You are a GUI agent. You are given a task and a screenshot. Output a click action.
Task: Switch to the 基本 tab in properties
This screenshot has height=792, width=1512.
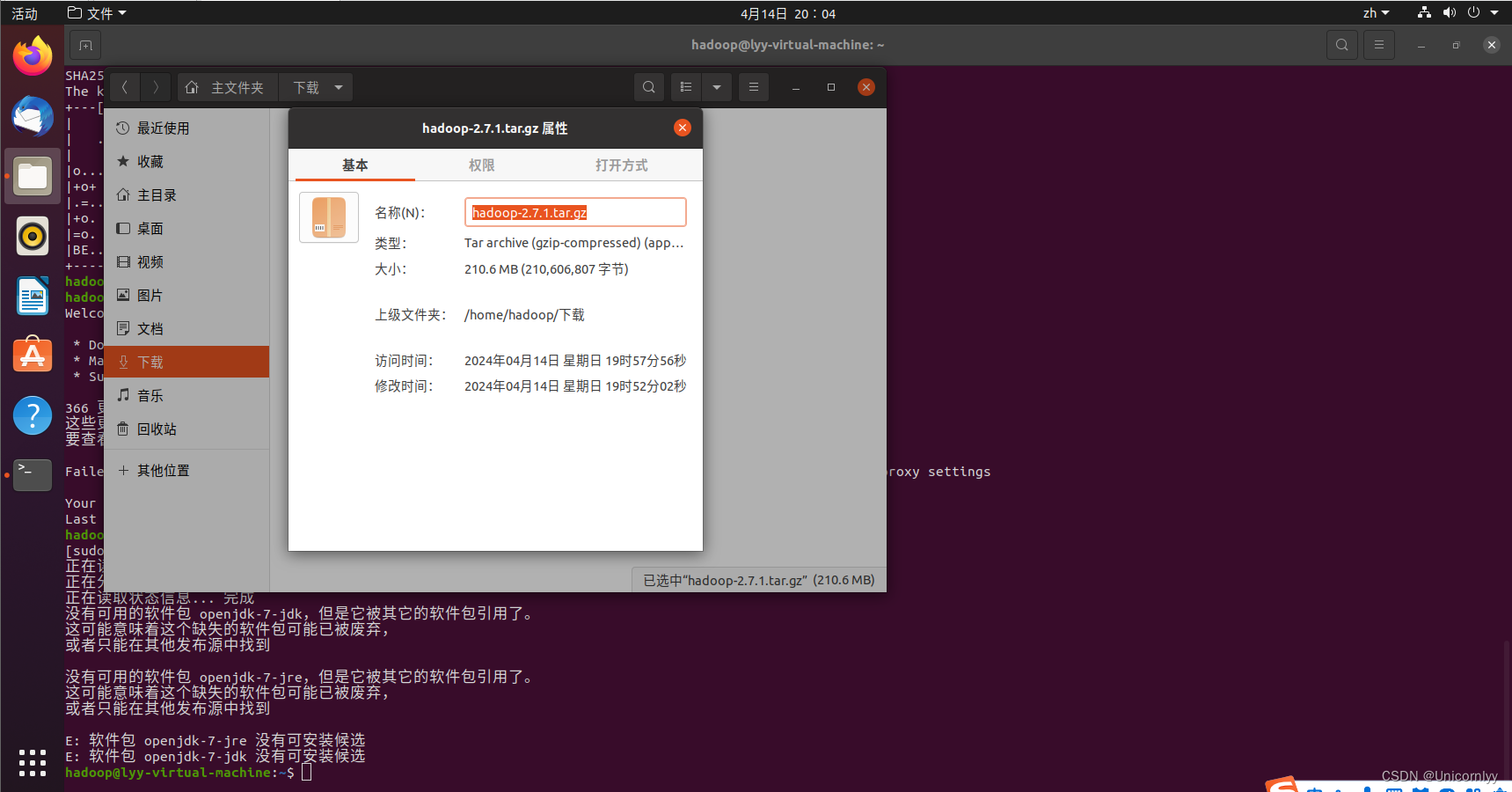354,165
